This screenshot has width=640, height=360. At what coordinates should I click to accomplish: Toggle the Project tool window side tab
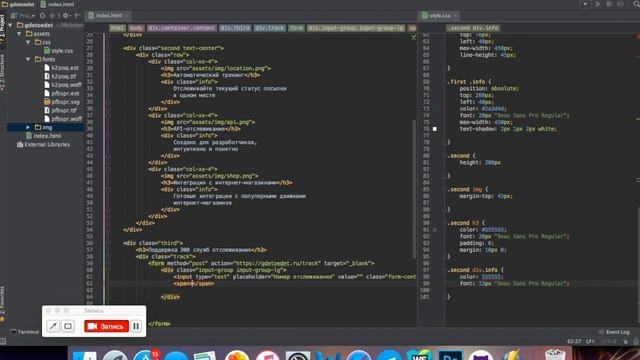(x=3, y=30)
